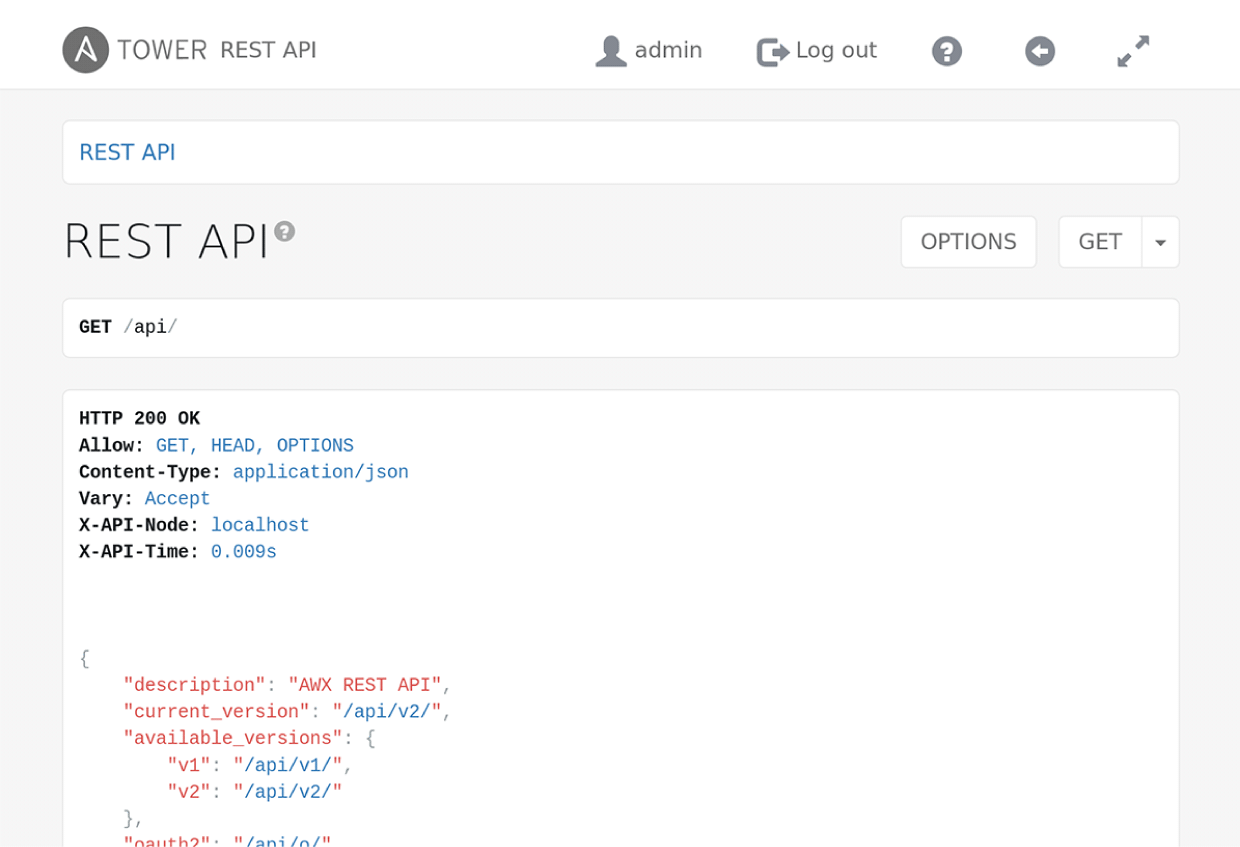Click the Vary "Accept" value
Image resolution: width=1240 pixels, height=847 pixels.
pyautogui.click(x=177, y=498)
